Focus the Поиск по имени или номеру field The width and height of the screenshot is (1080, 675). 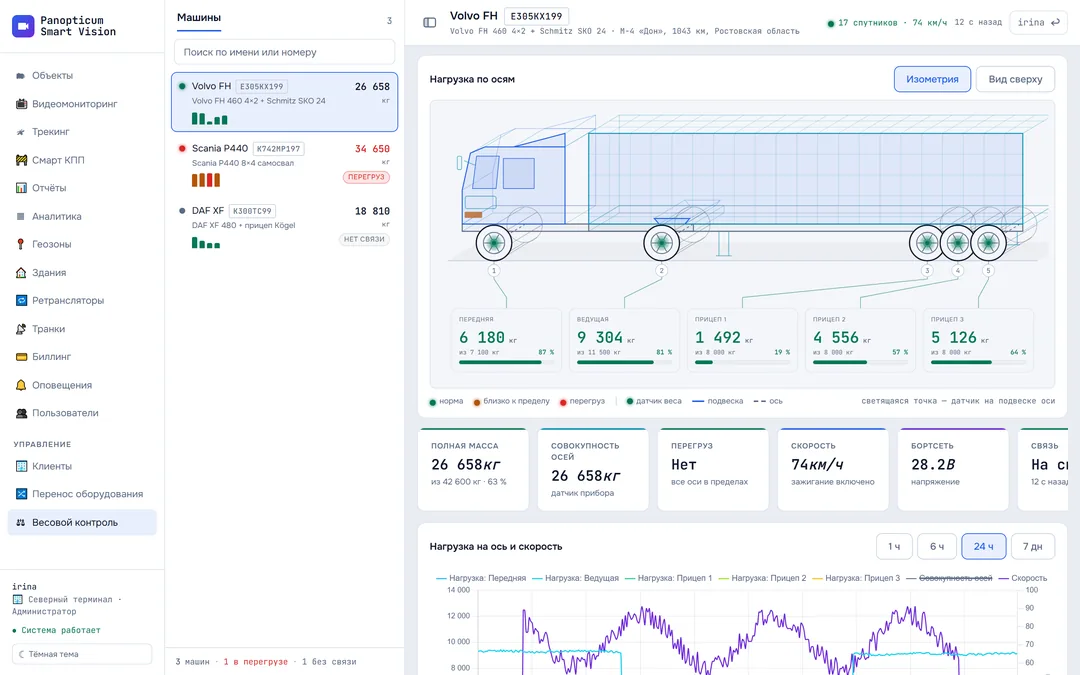pyautogui.click(x=284, y=52)
